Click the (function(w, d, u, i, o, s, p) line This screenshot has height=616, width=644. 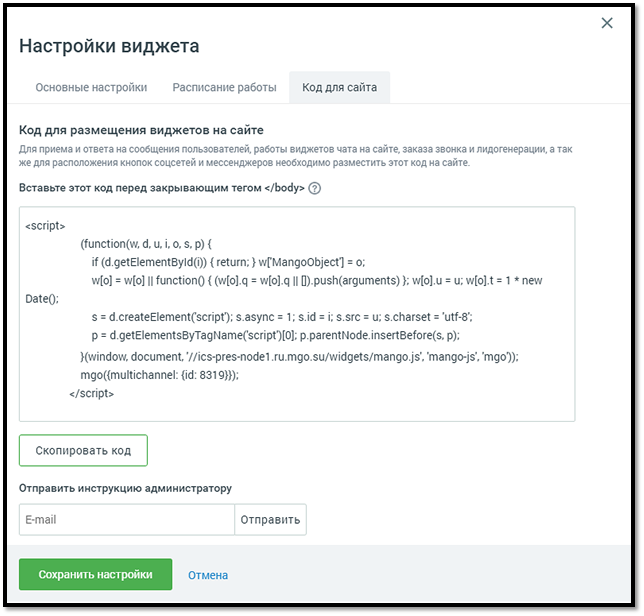tap(146, 244)
